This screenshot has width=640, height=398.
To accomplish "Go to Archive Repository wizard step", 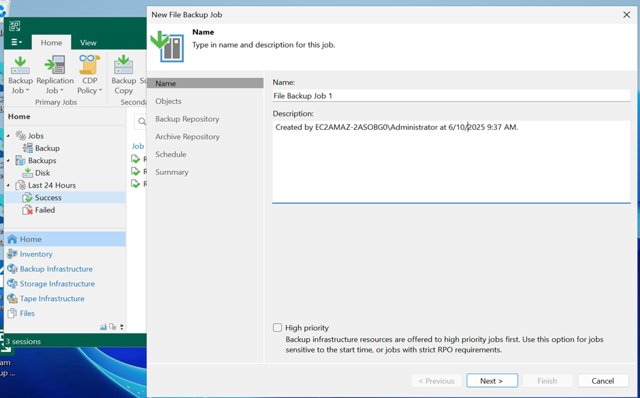I will click(x=187, y=137).
